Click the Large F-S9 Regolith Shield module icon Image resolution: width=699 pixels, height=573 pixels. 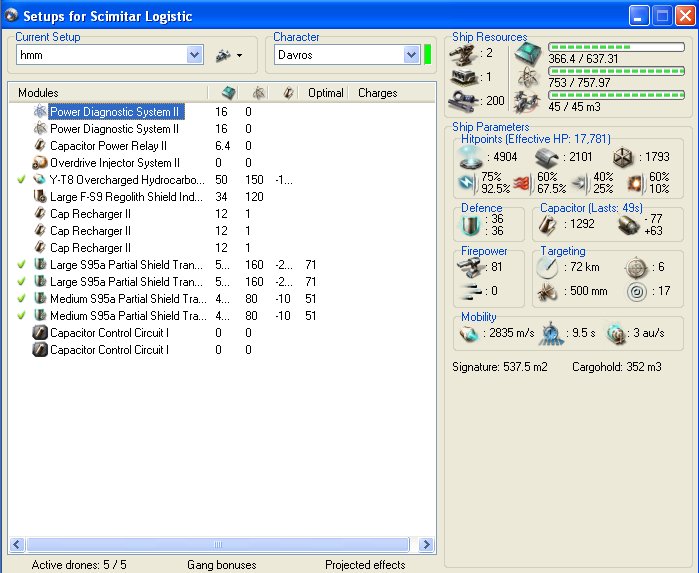[x=40, y=197]
